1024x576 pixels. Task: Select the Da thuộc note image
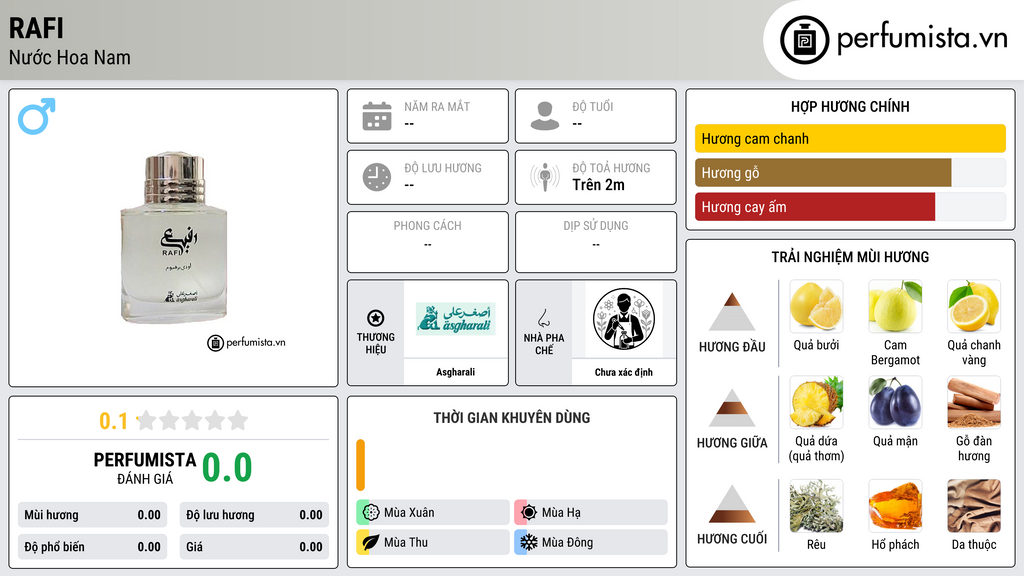pos(974,506)
